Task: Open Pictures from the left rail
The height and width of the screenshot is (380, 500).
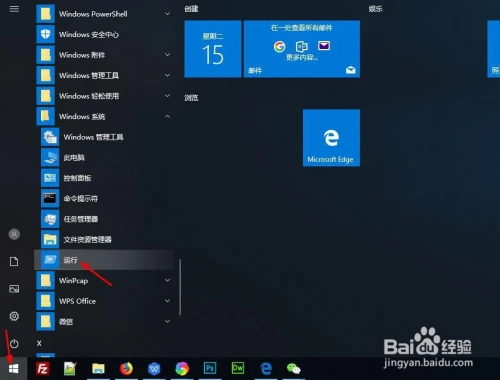Action: [x=14, y=289]
